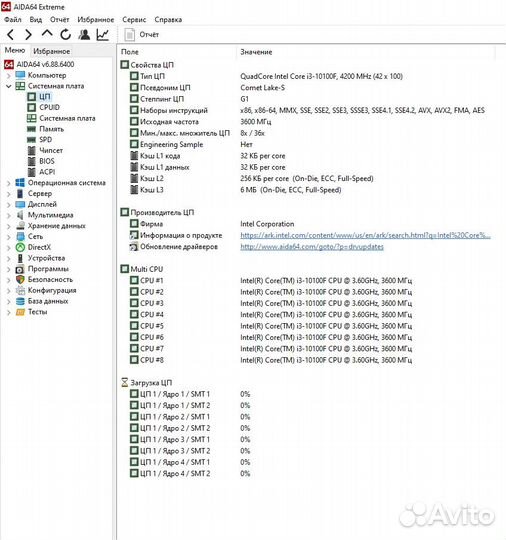Expand the Хранение данных tree node

[9, 226]
